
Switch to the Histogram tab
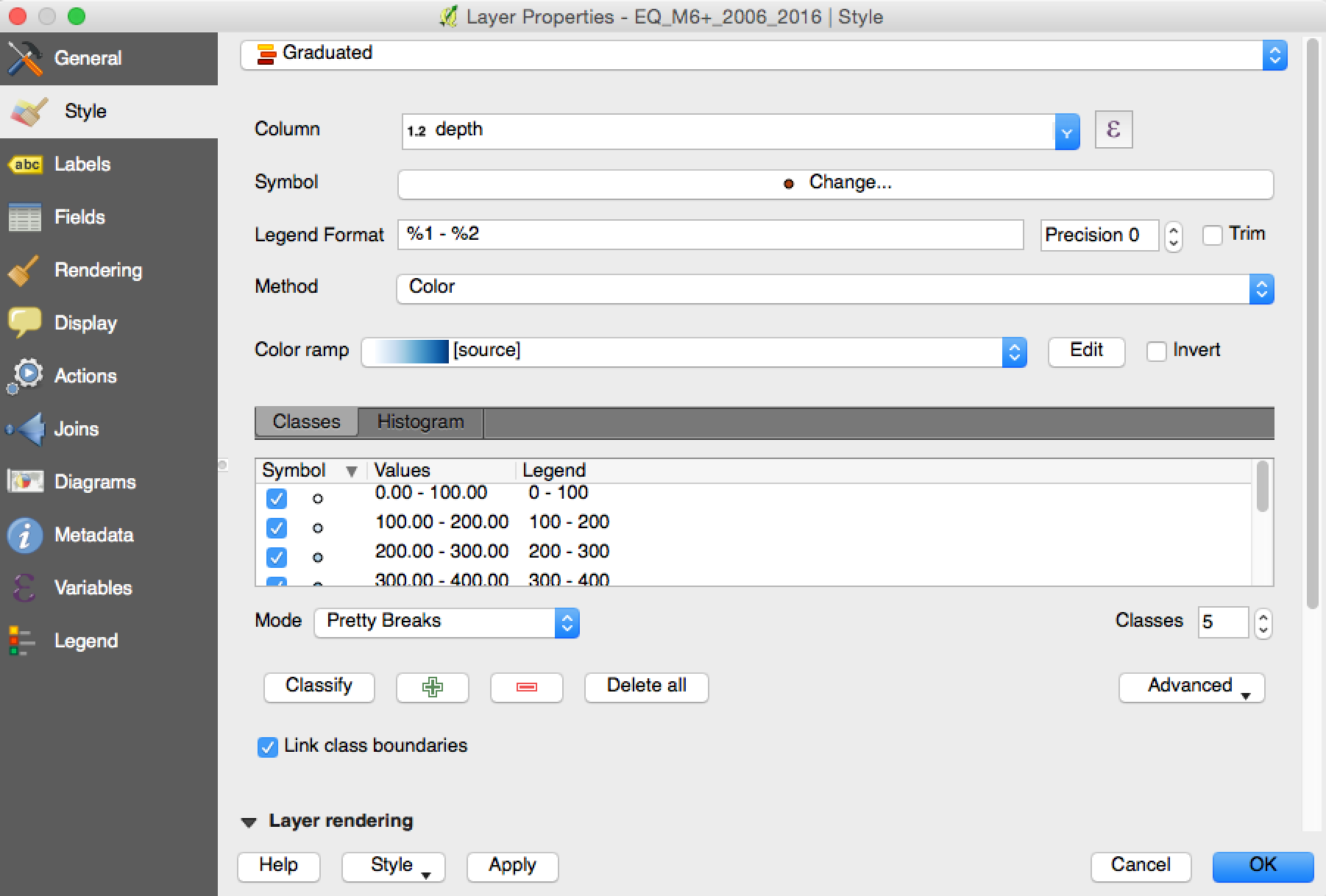tap(421, 422)
